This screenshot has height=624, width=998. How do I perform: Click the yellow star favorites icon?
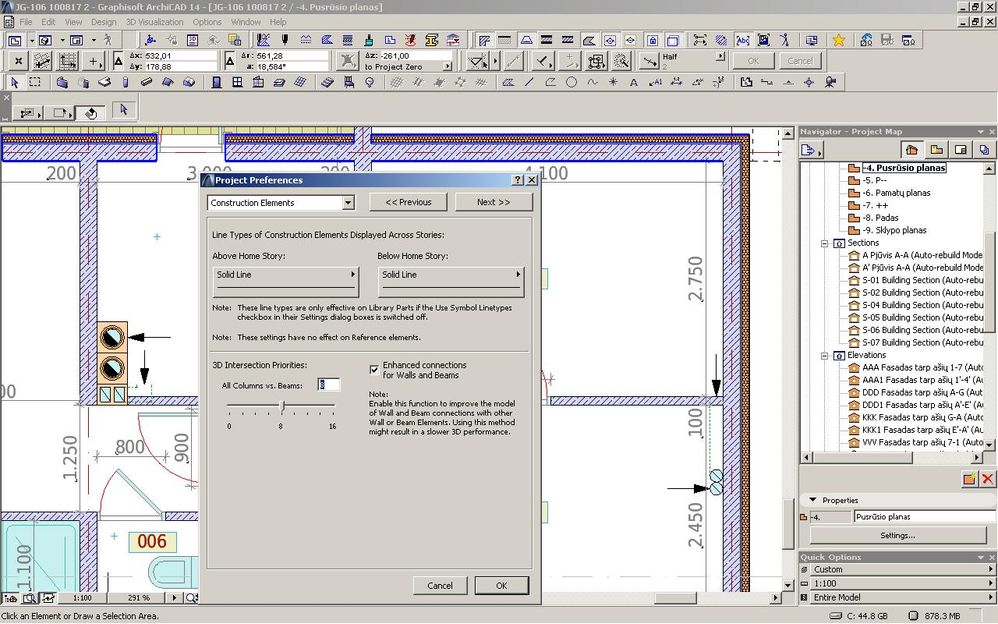[x=838, y=40]
